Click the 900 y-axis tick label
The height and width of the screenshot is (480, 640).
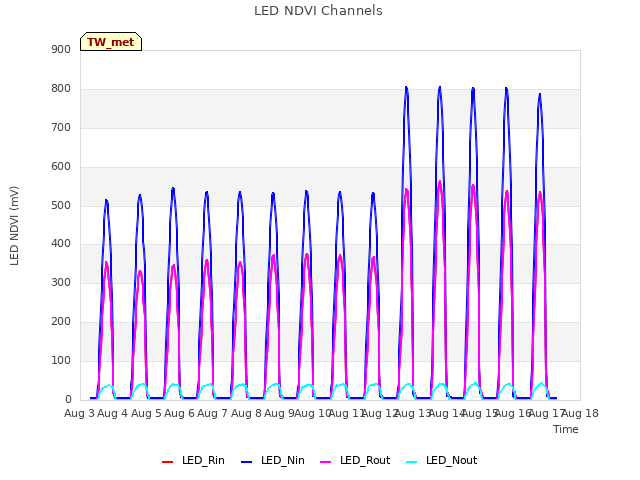(x=61, y=50)
